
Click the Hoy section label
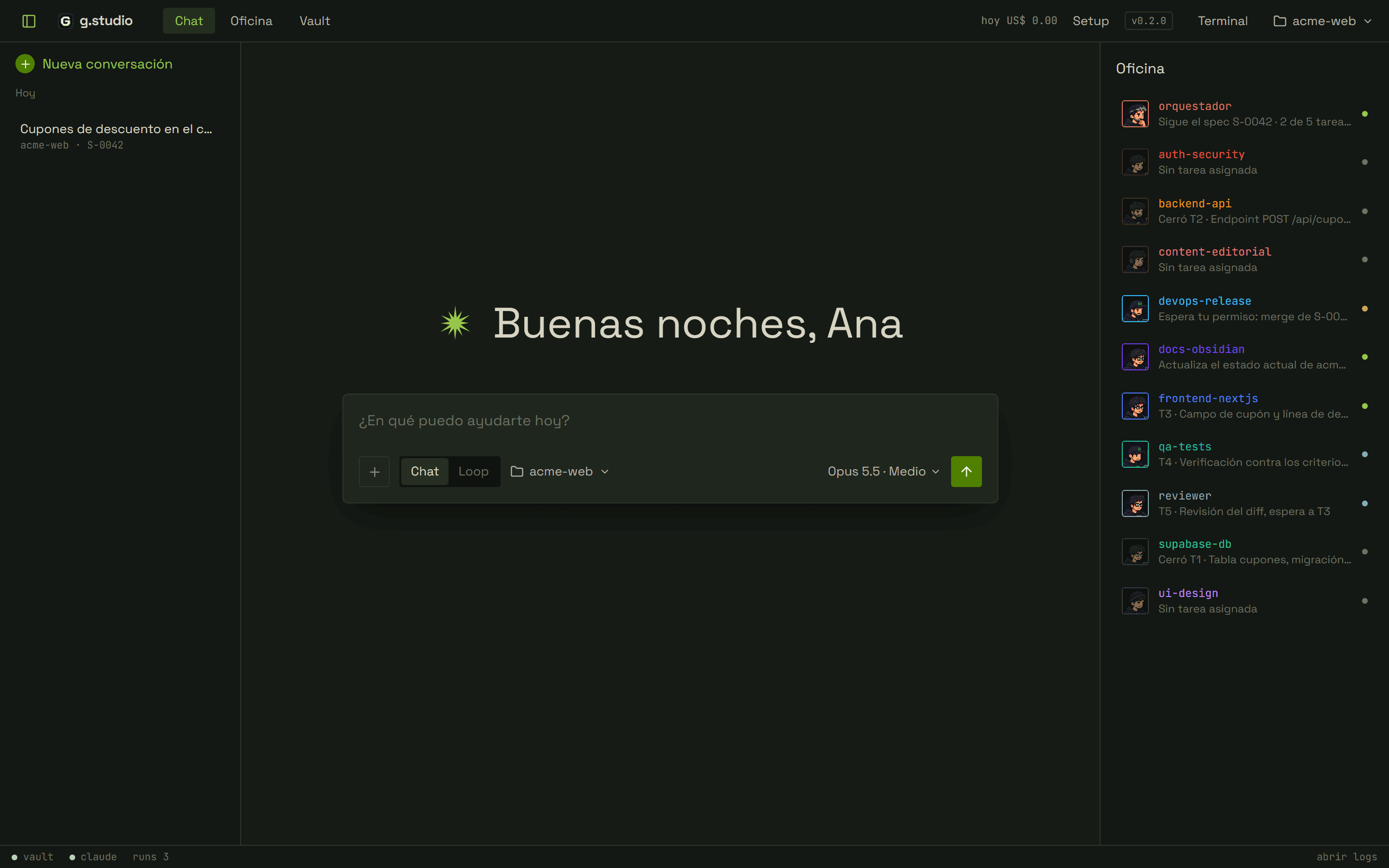click(x=25, y=93)
